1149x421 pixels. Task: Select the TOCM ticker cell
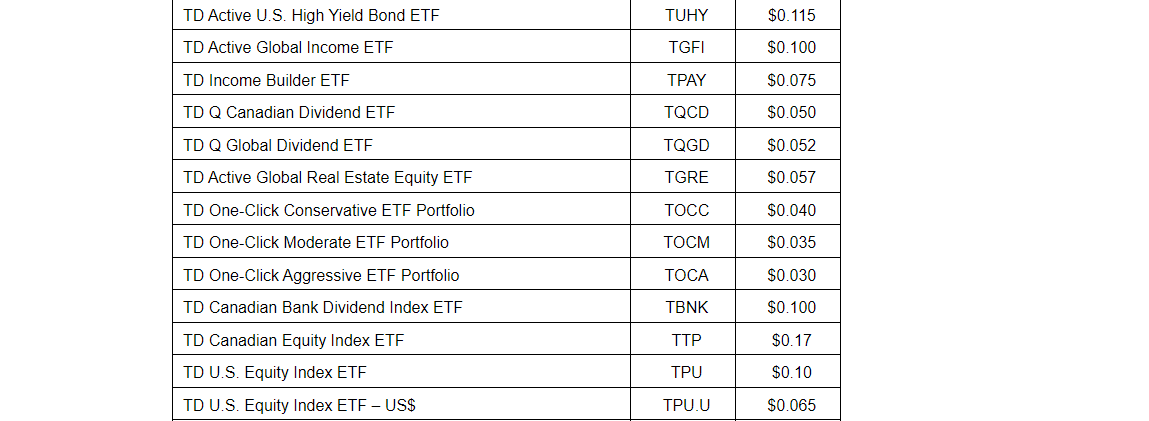[686, 242]
